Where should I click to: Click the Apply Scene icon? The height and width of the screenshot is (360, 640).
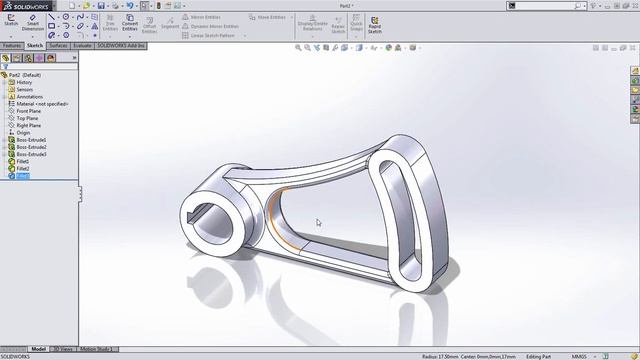(398, 48)
